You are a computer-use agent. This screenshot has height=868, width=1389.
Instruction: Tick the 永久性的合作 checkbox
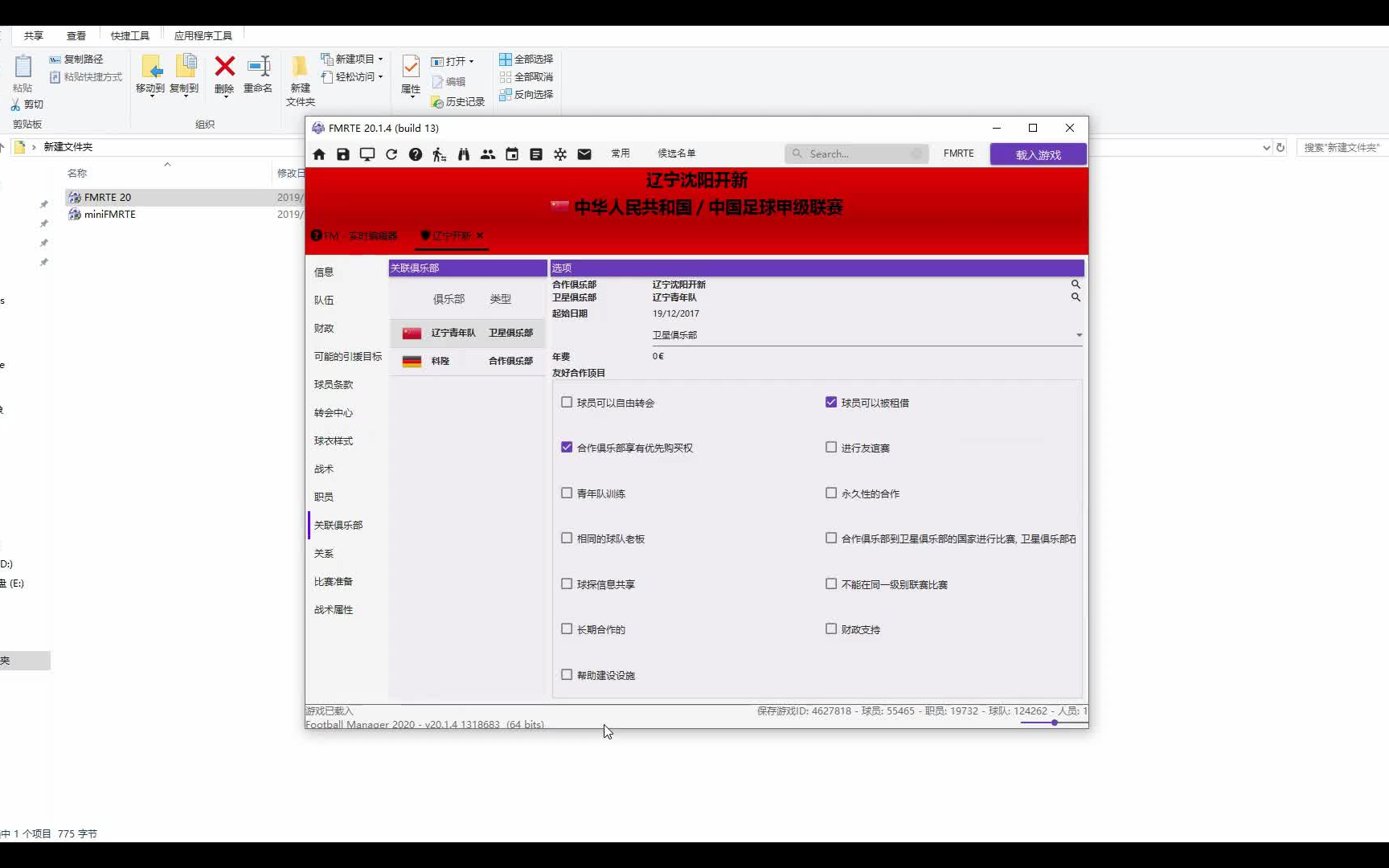coord(831,493)
